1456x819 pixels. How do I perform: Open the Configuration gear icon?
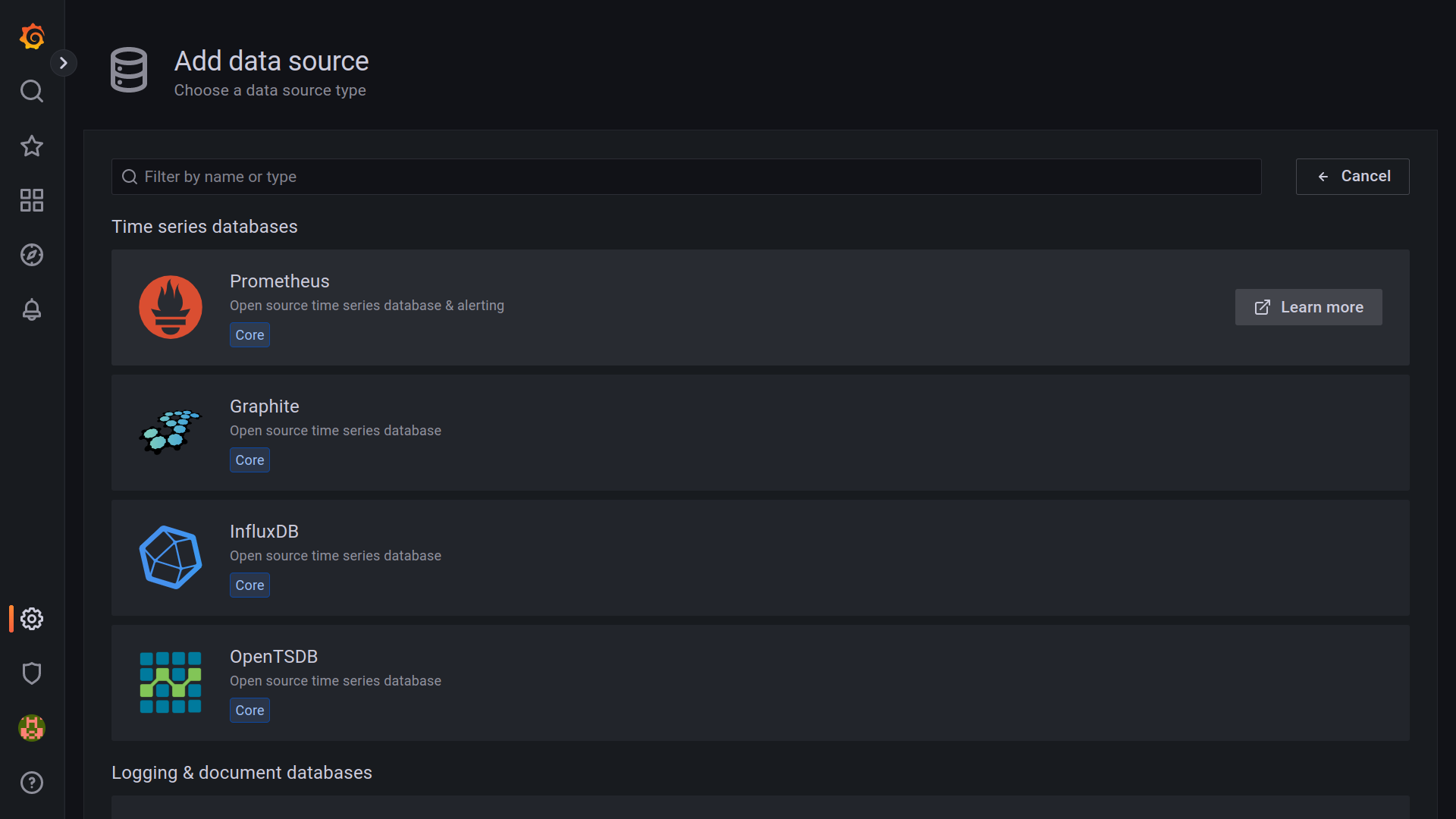pyautogui.click(x=32, y=619)
